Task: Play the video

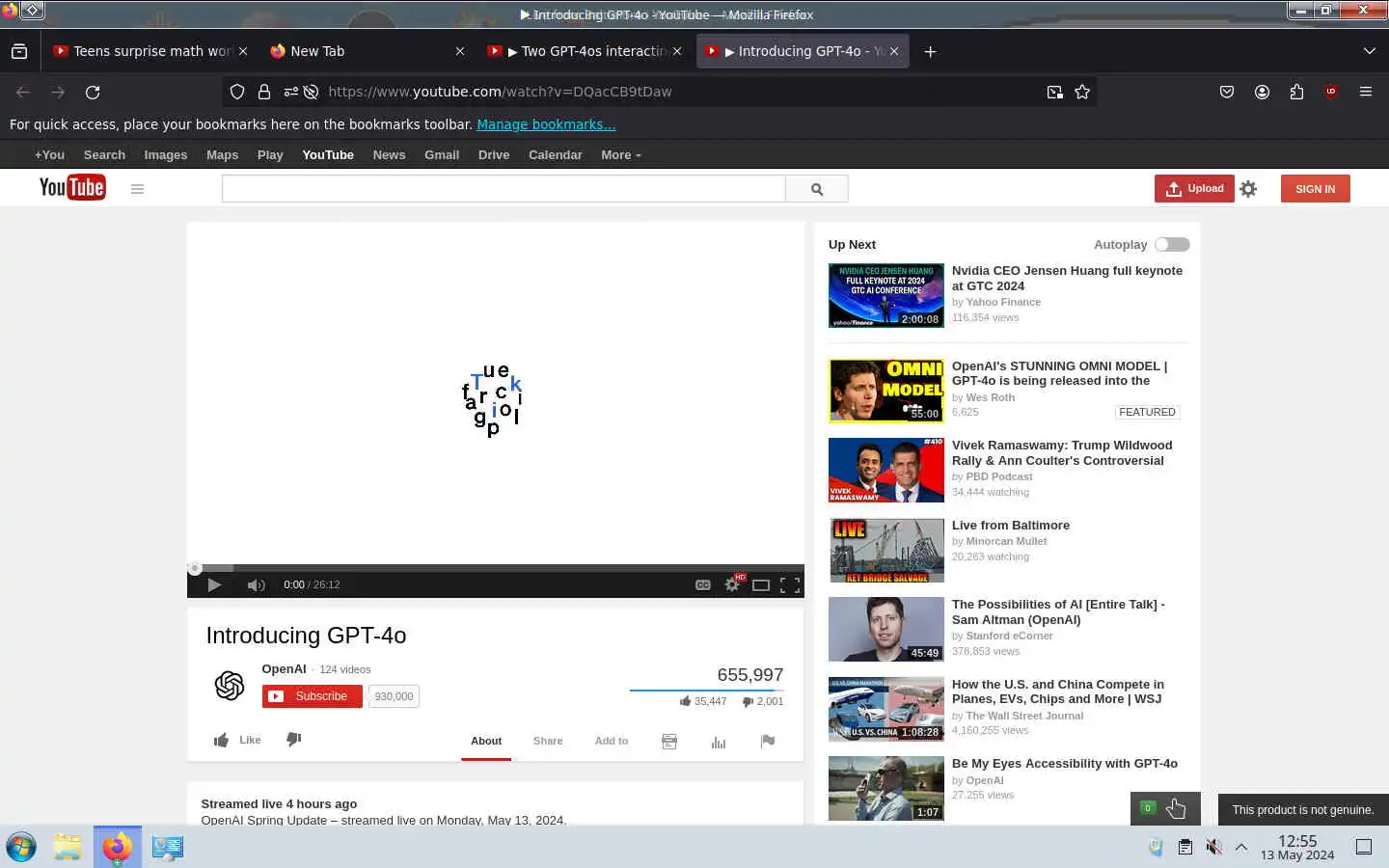Action: coord(214,584)
